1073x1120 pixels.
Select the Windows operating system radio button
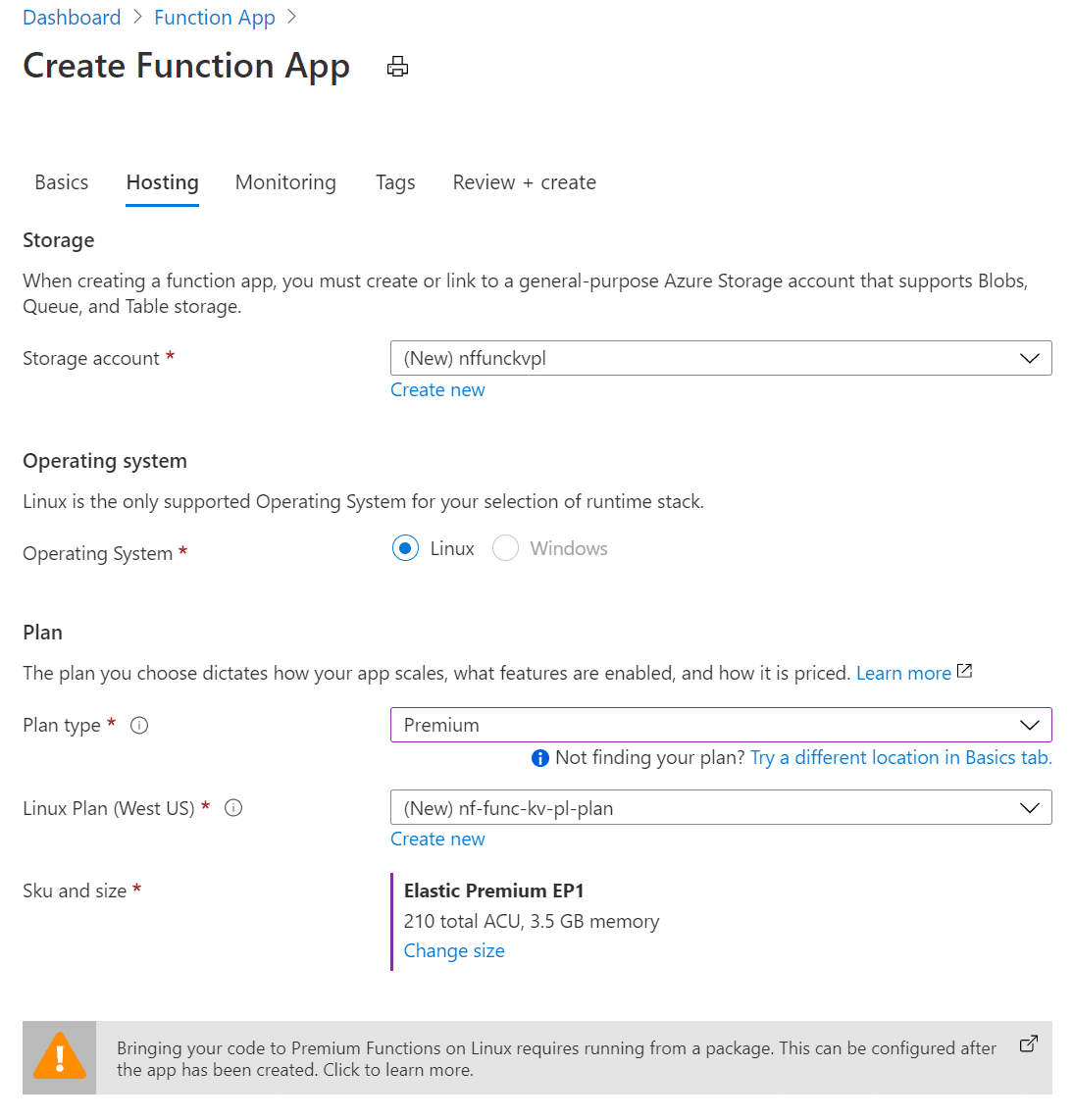[505, 548]
